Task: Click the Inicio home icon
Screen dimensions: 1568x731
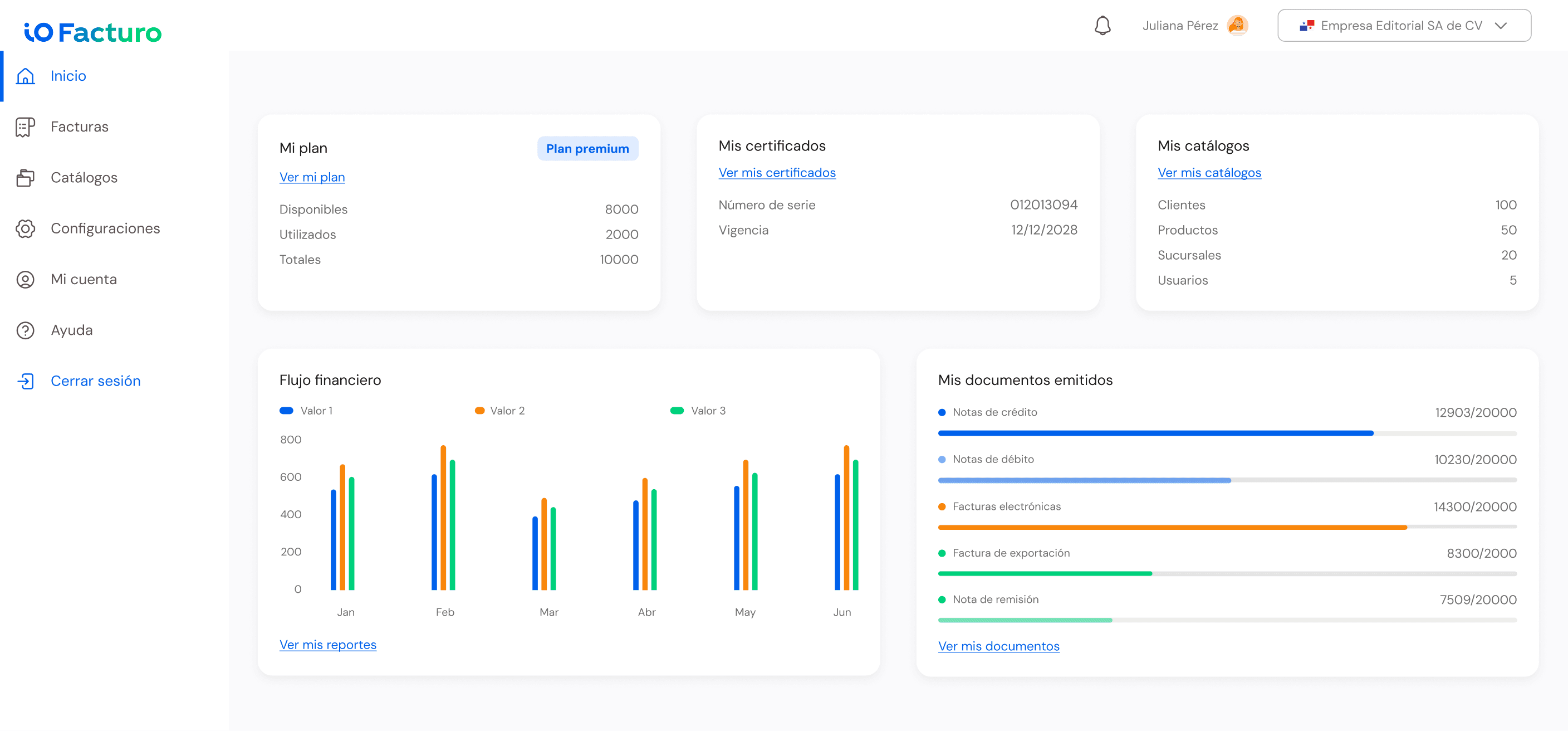Action: pos(25,76)
